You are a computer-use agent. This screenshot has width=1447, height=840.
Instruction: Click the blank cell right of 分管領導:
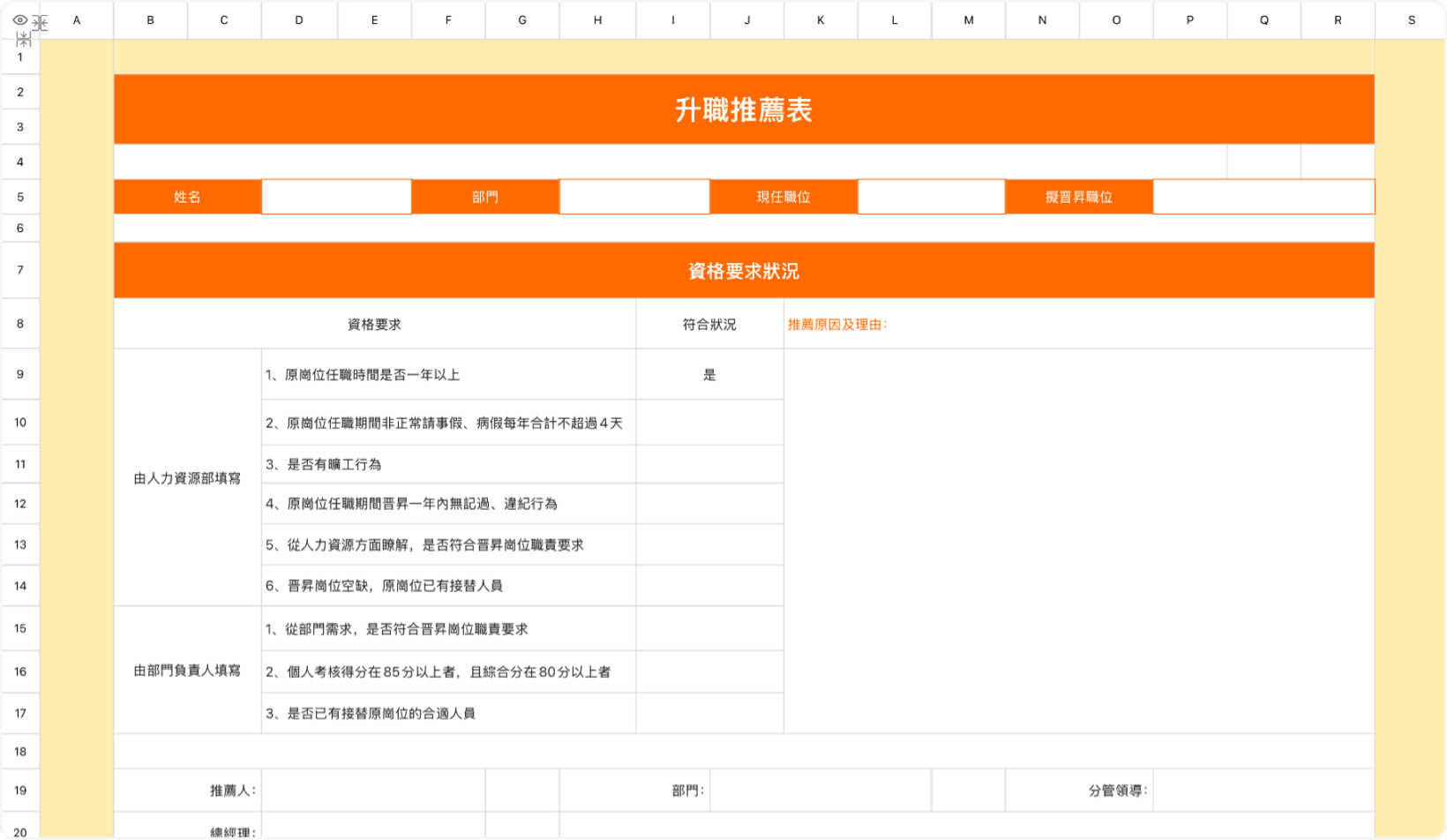tap(1263, 791)
